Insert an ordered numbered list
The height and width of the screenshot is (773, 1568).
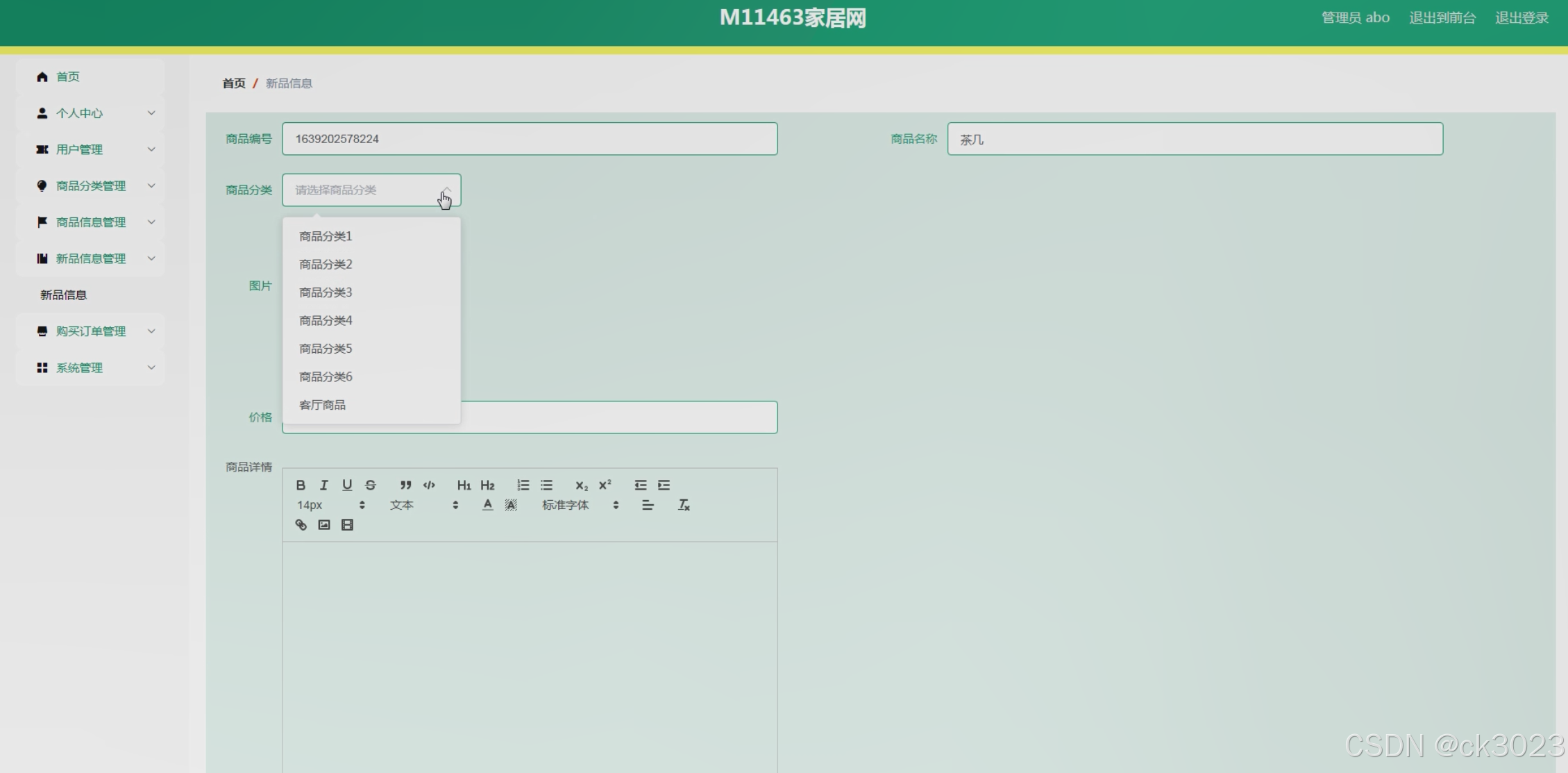pyautogui.click(x=523, y=485)
